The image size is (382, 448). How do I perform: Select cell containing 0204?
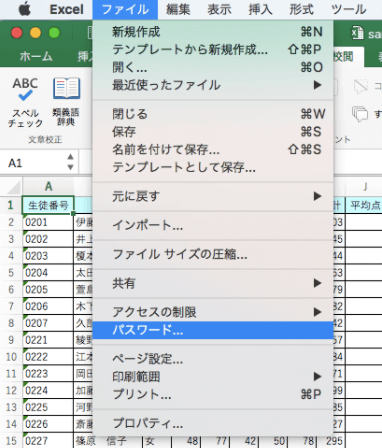(x=48, y=273)
